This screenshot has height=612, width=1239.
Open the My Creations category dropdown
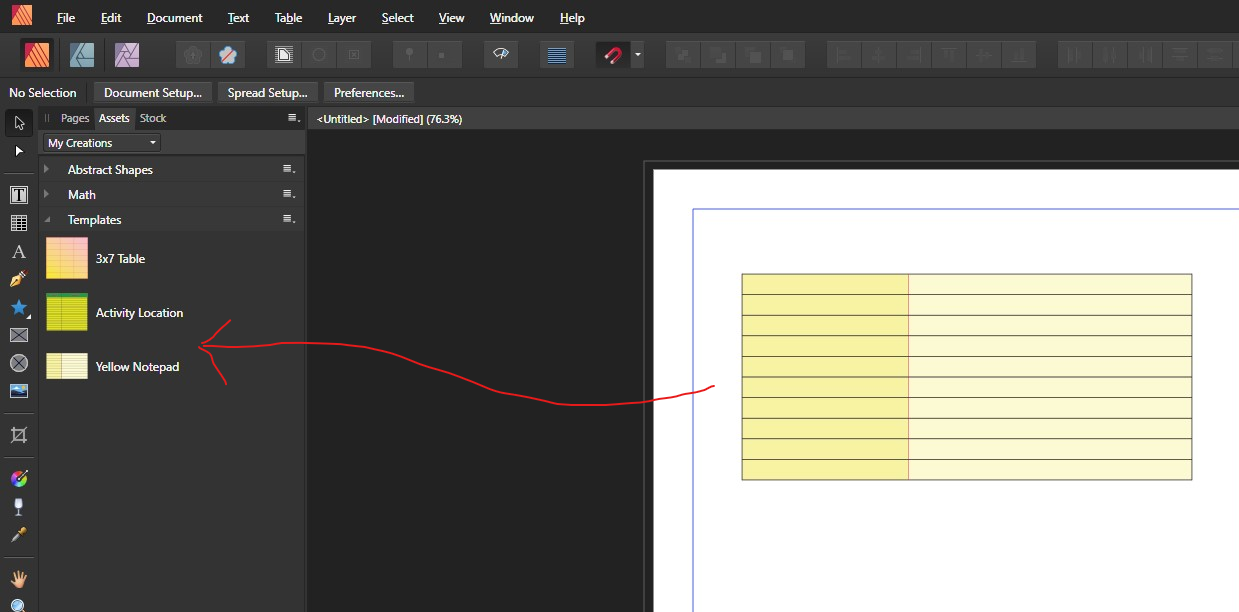101,143
